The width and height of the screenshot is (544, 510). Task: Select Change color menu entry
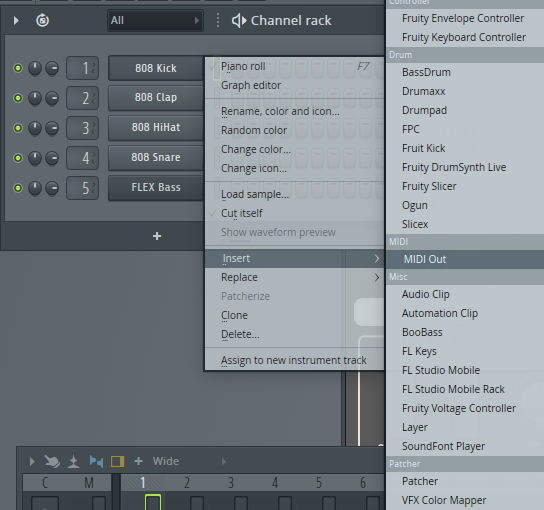[x=294, y=150]
